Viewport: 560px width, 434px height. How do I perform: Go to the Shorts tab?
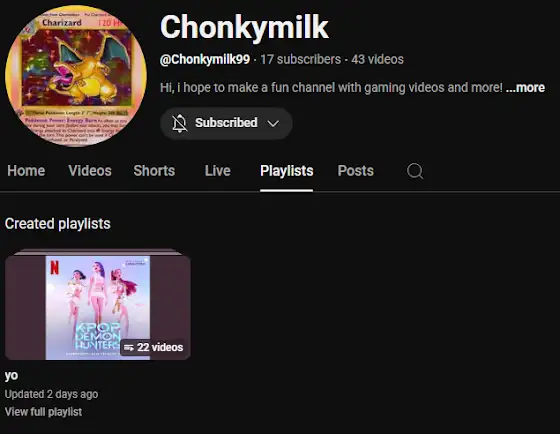click(154, 171)
